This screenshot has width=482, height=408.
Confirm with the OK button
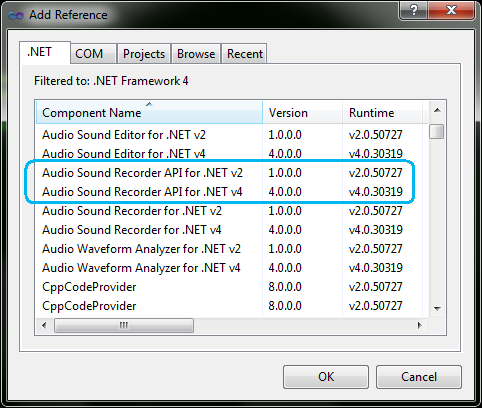tap(326, 377)
